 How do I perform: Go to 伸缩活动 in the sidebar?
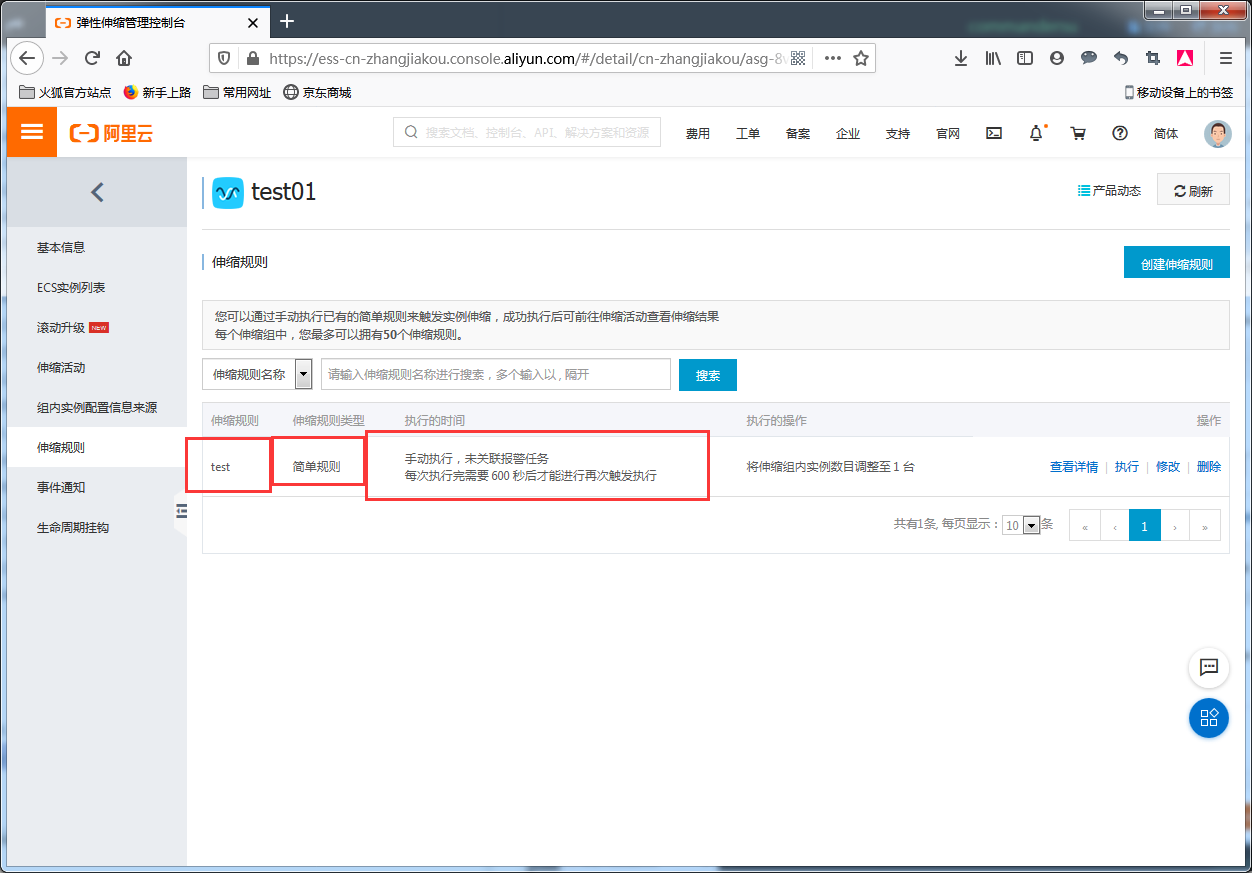(x=61, y=368)
